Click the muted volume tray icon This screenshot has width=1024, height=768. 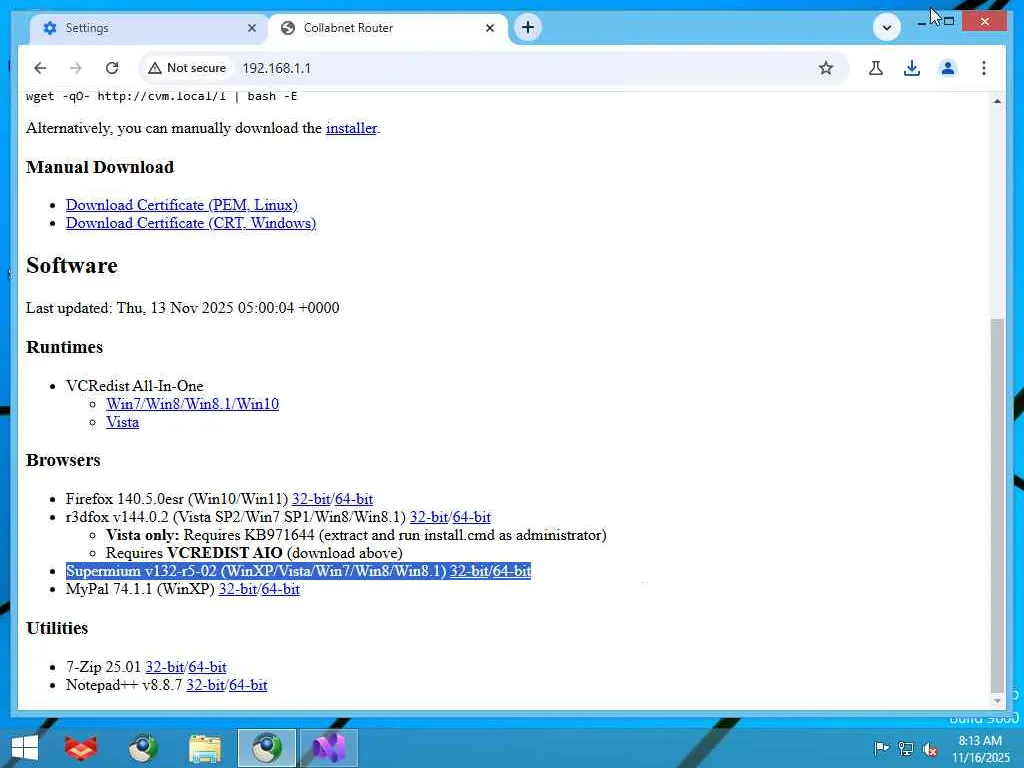pos(930,749)
